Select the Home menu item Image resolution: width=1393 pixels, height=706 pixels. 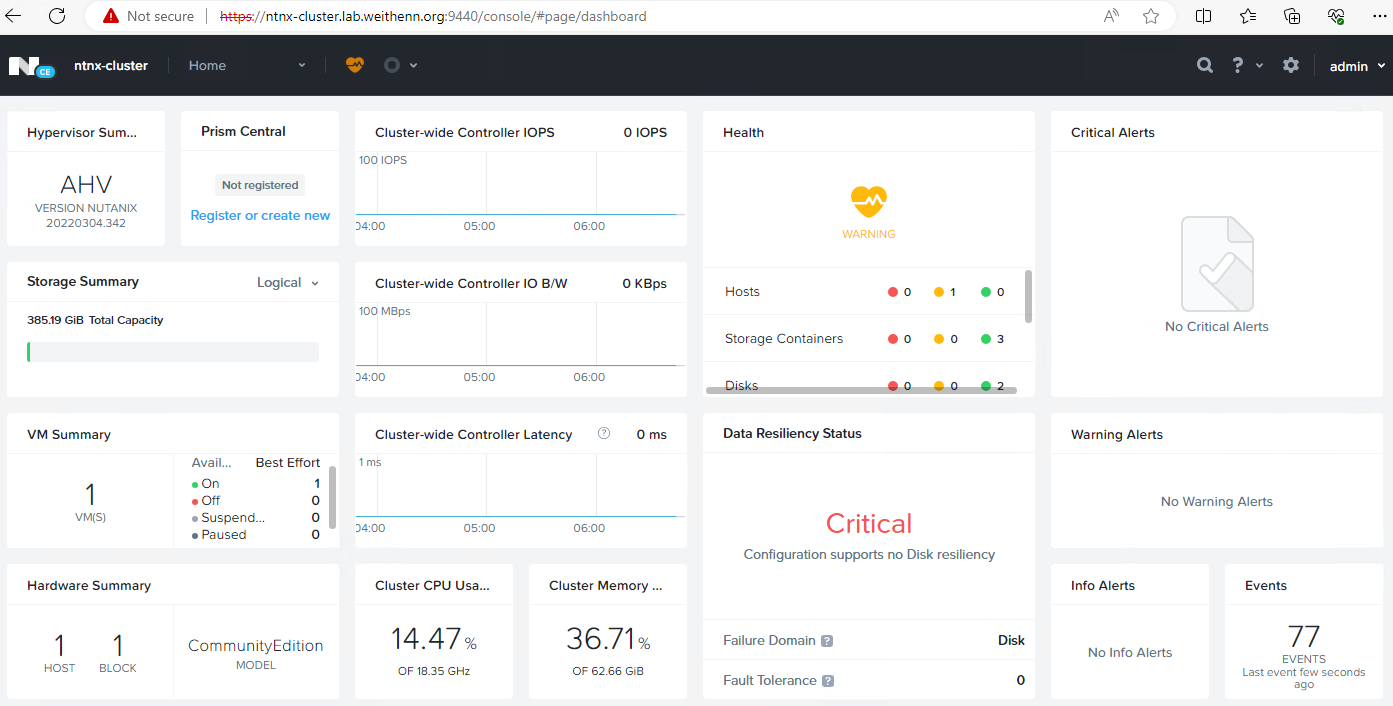point(207,66)
